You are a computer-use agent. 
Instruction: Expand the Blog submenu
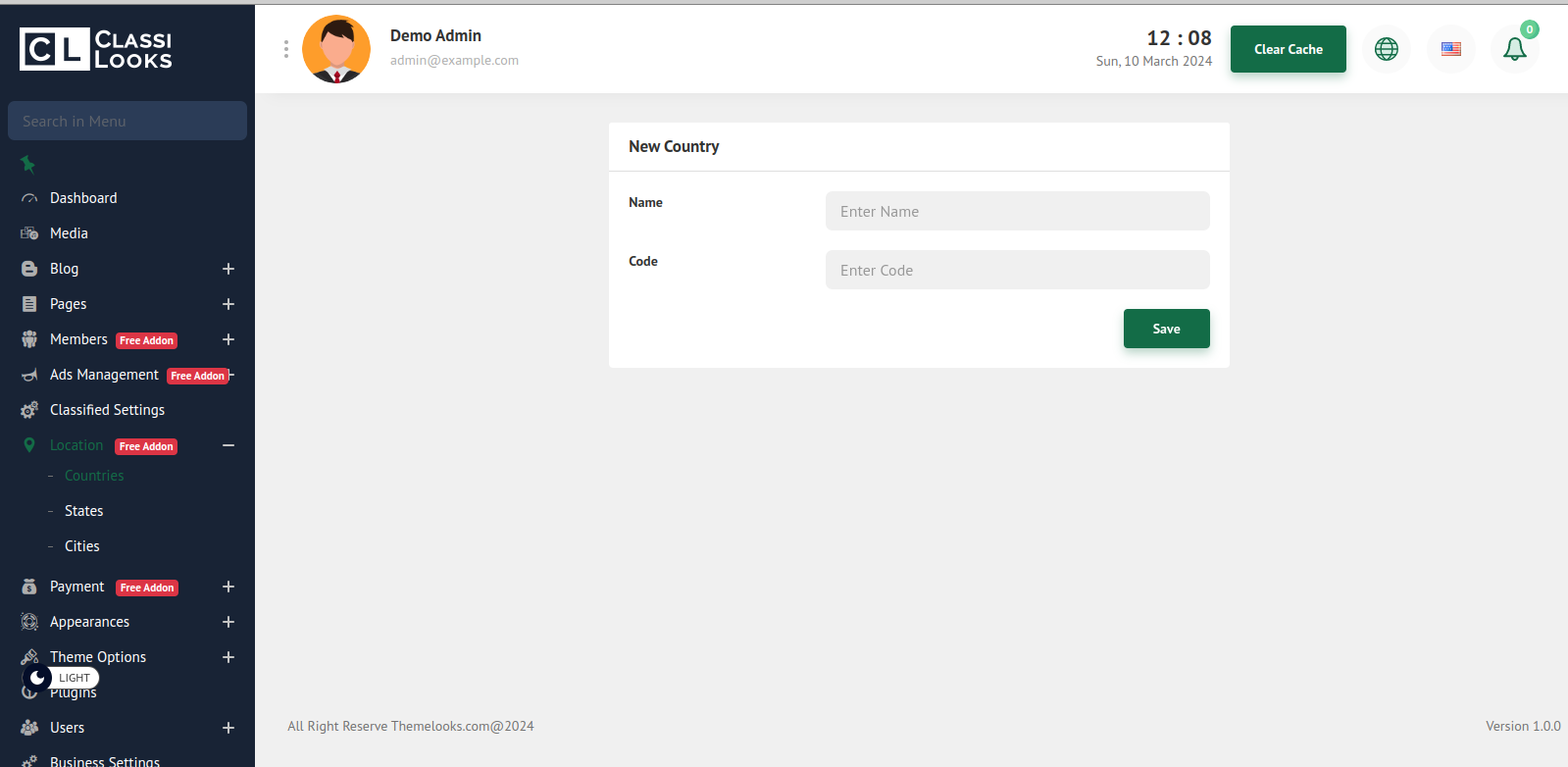coord(228,269)
